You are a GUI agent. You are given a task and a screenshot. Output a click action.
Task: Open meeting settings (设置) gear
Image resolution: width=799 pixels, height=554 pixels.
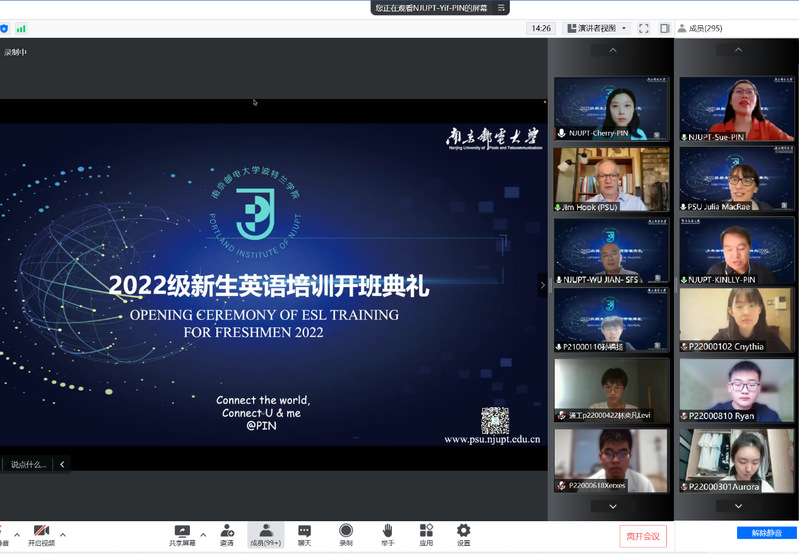click(x=463, y=534)
